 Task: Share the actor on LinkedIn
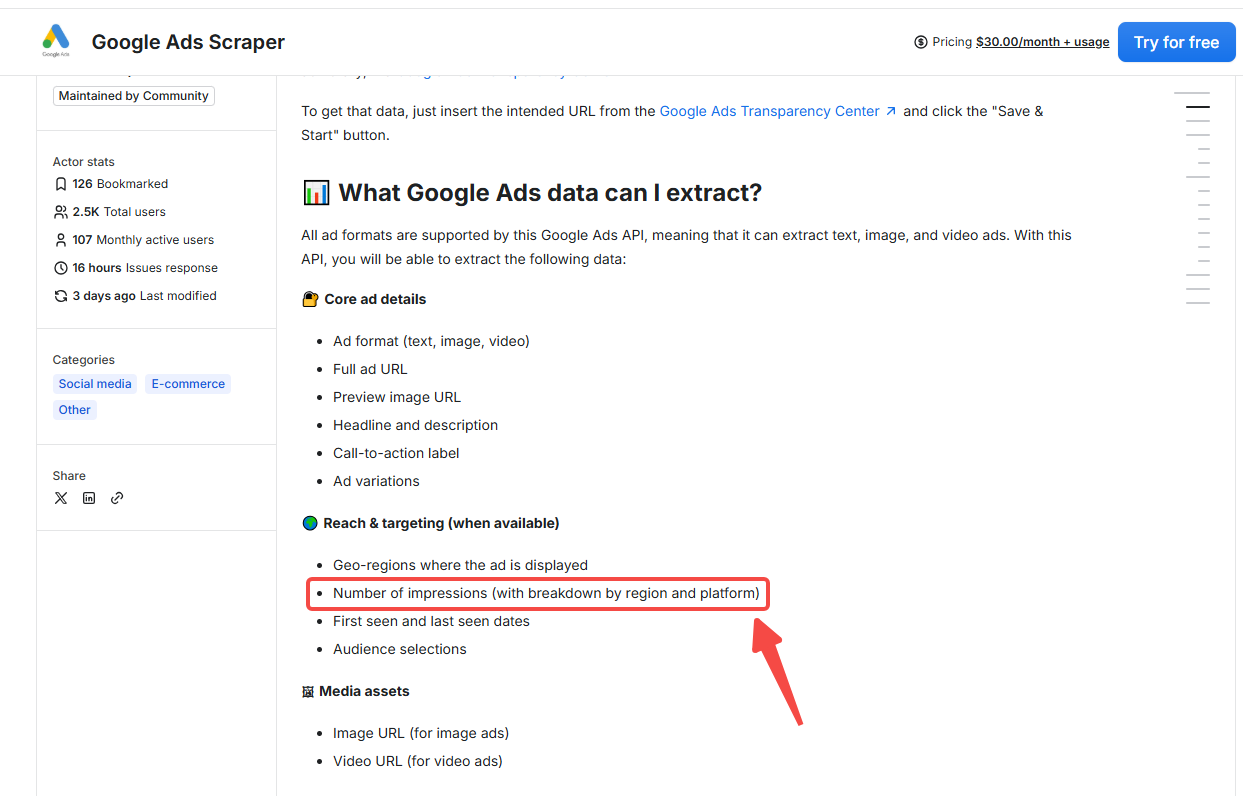point(89,497)
